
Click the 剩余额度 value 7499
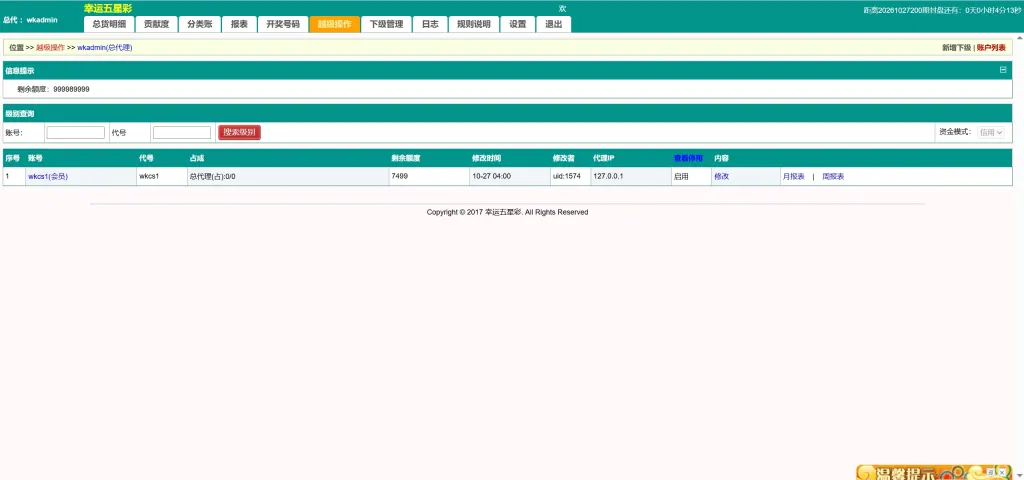click(400, 176)
